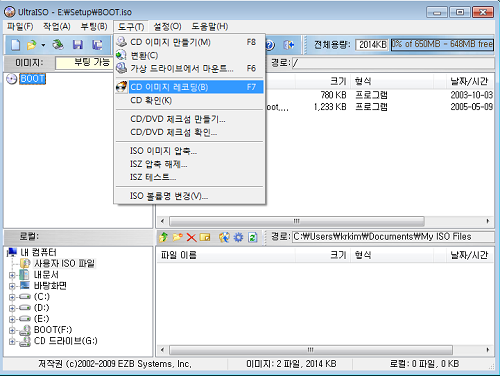Click the blue gear settings icon
The width and height of the screenshot is (500, 376).
click(238, 237)
